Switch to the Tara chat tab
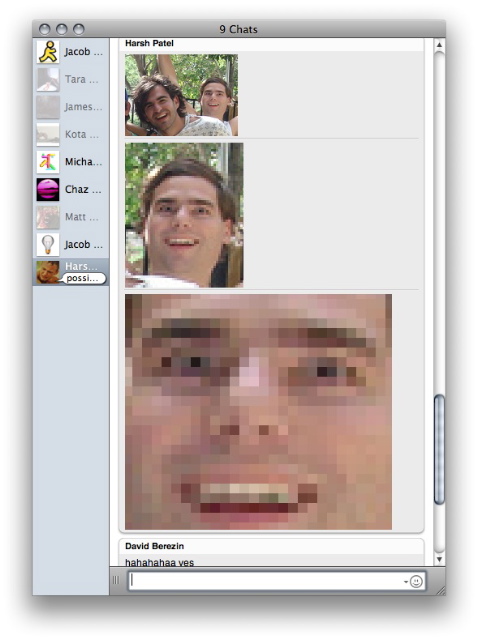This screenshot has height=640, width=478. [70, 79]
